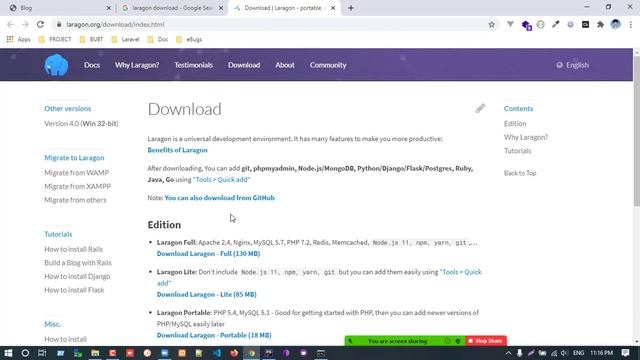Open the Doc bookmarks folder
Screen dimensions: 640x360
(158, 39)
